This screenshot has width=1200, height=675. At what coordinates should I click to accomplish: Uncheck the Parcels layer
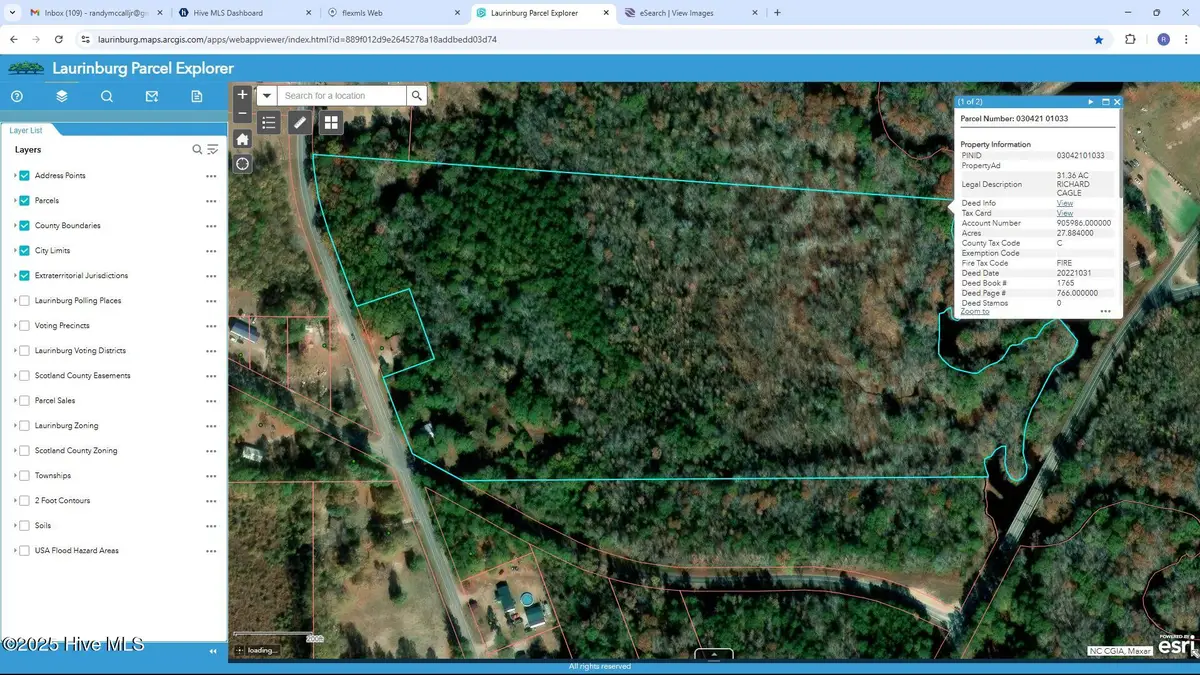pyautogui.click(x=24, y=200)
